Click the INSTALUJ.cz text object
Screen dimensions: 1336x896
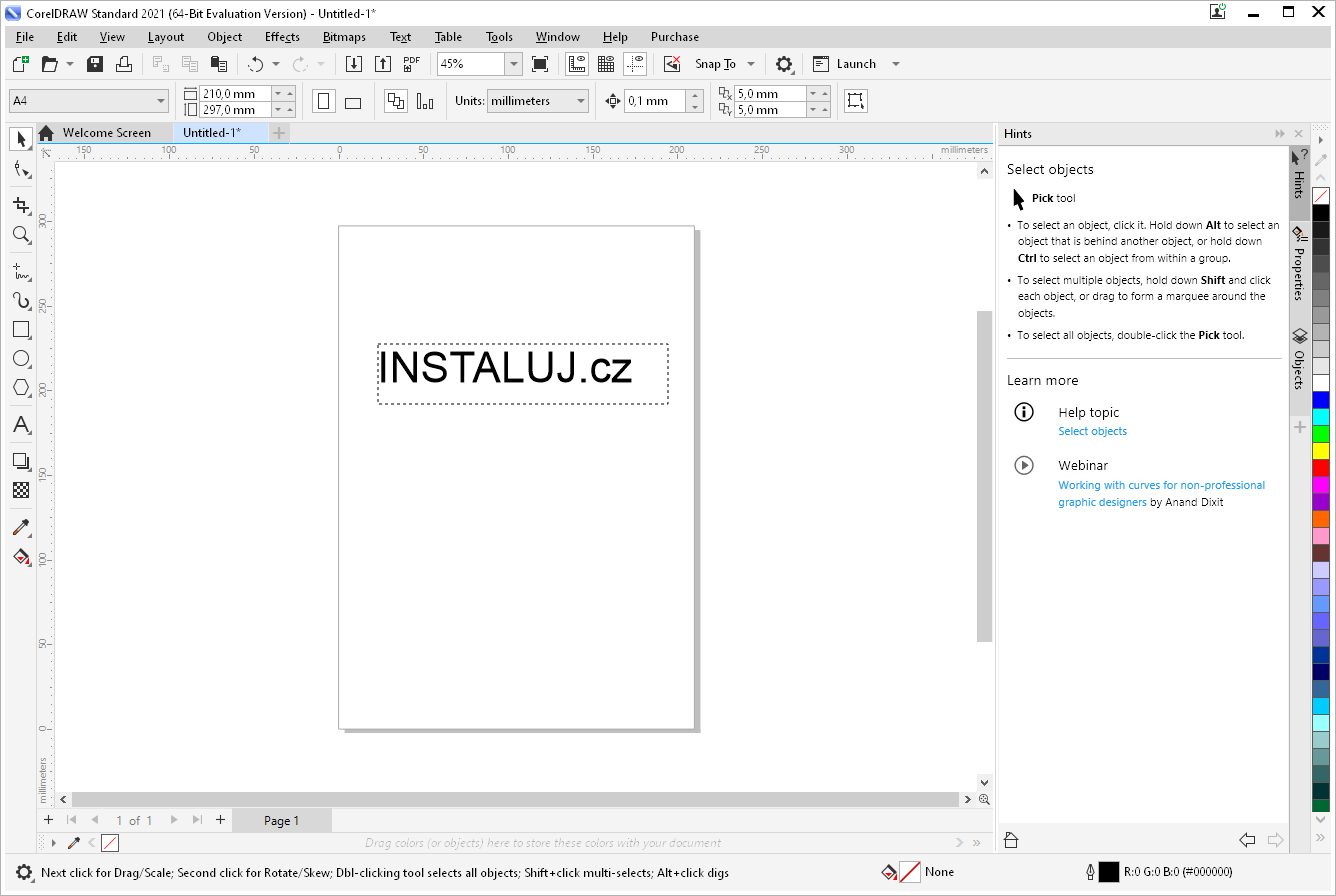pos(506,369)
